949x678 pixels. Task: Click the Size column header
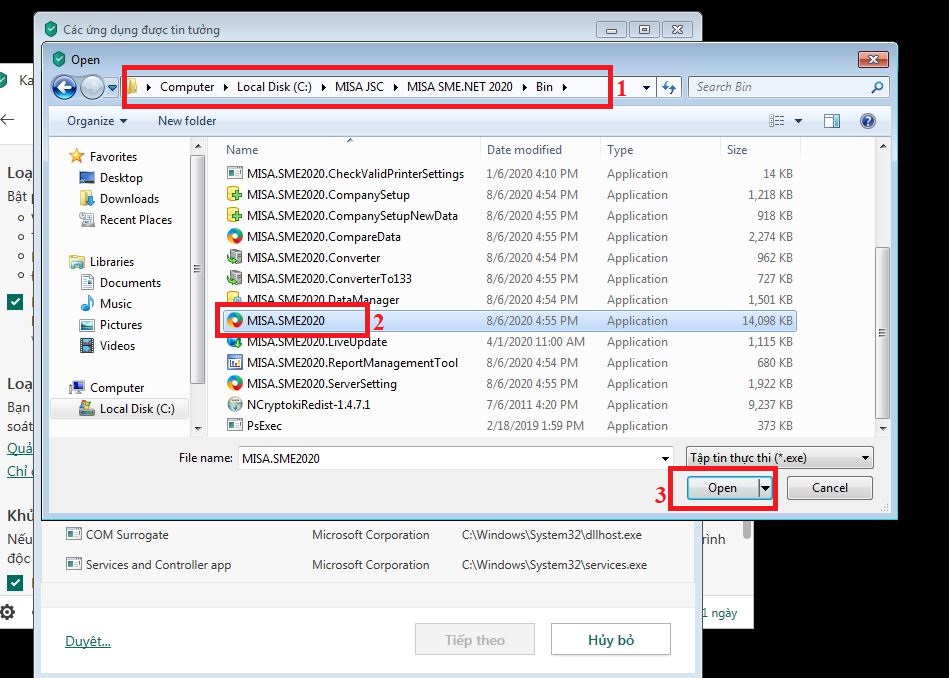tap(737, 150)
